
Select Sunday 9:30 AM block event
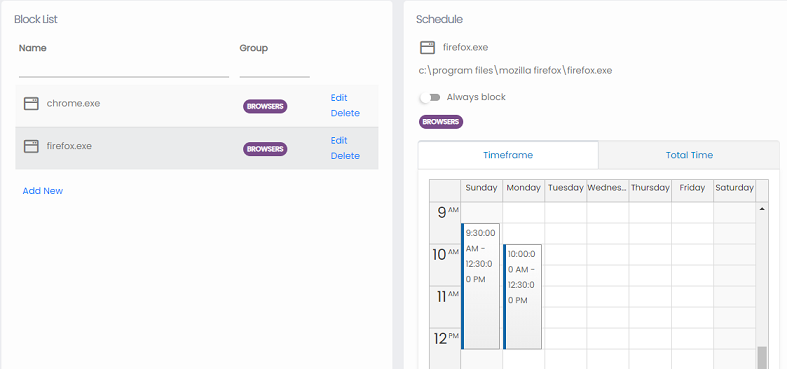(480, 286)
